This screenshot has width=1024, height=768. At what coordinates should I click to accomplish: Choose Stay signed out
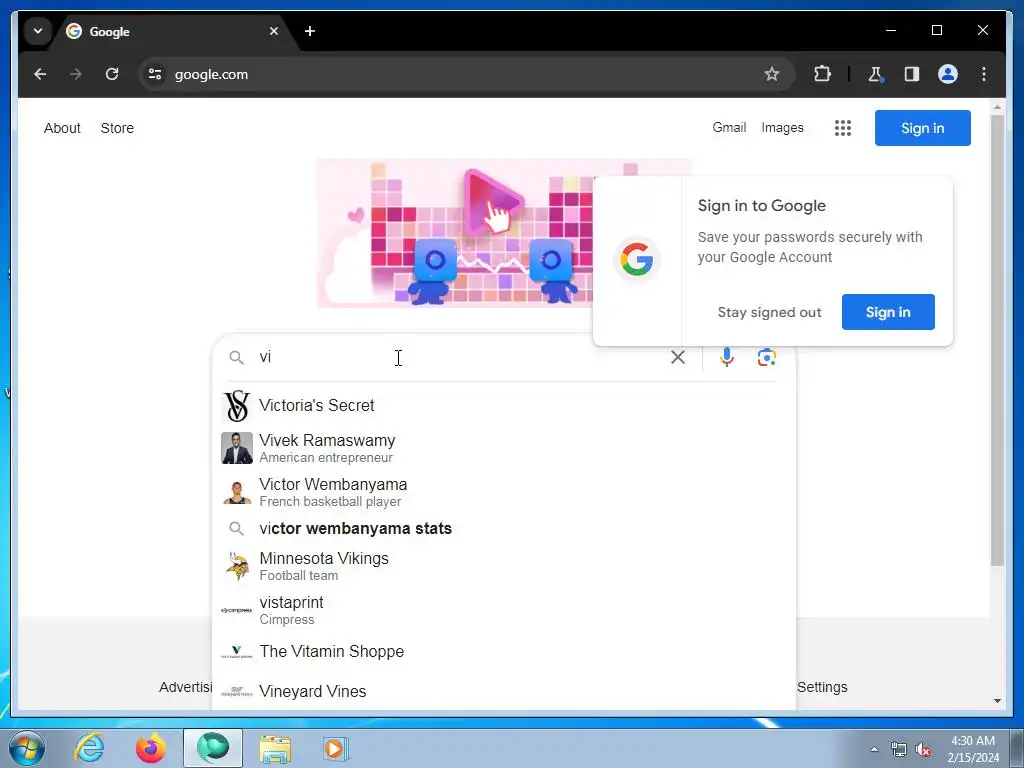(x=769, y=312)
